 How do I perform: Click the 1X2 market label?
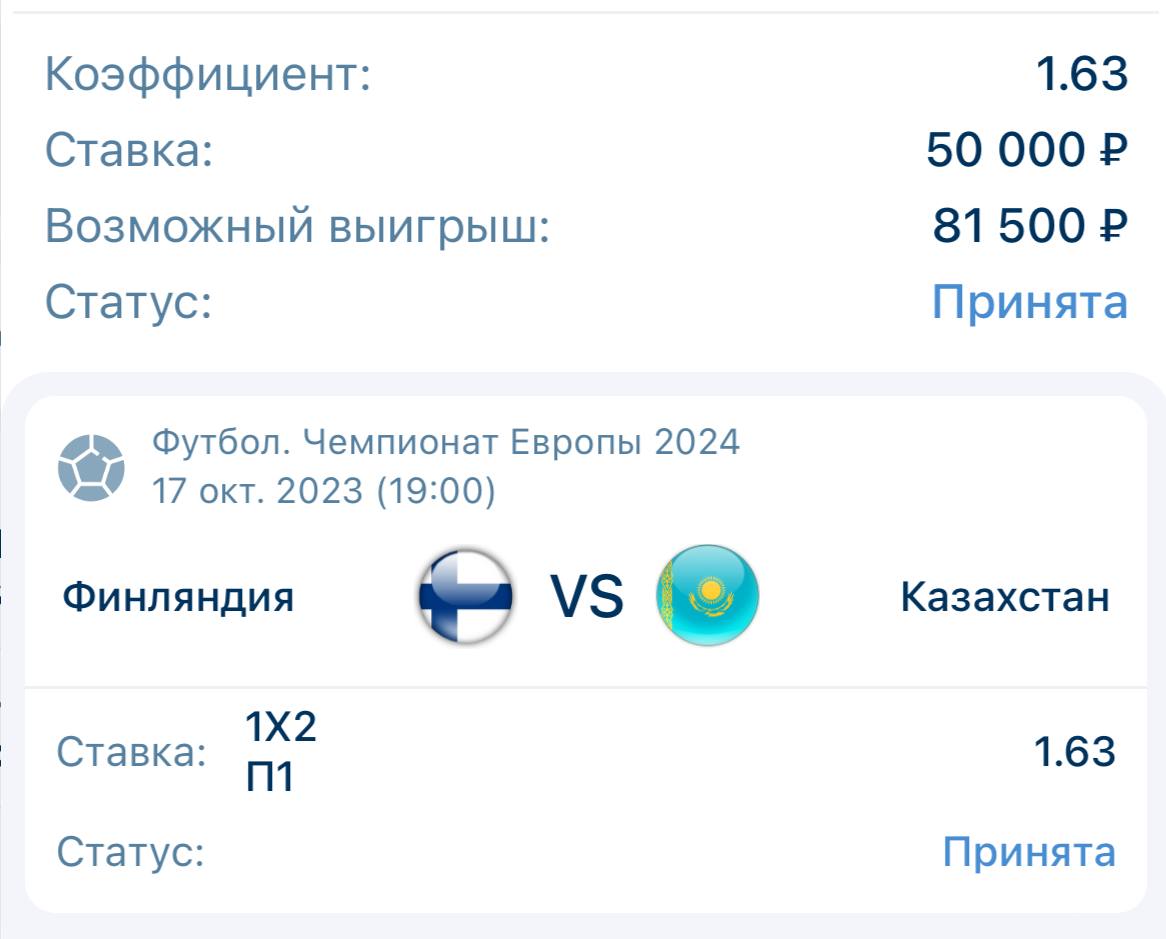click(281, 728)
